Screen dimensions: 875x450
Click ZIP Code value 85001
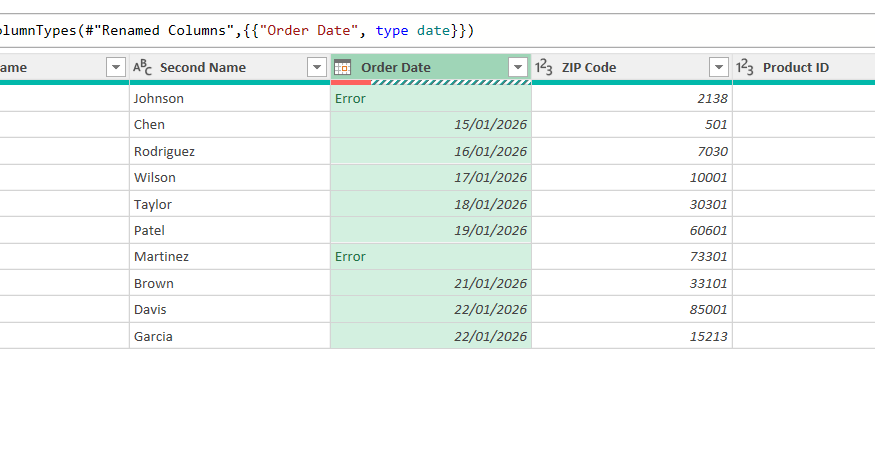pos(632,309)
